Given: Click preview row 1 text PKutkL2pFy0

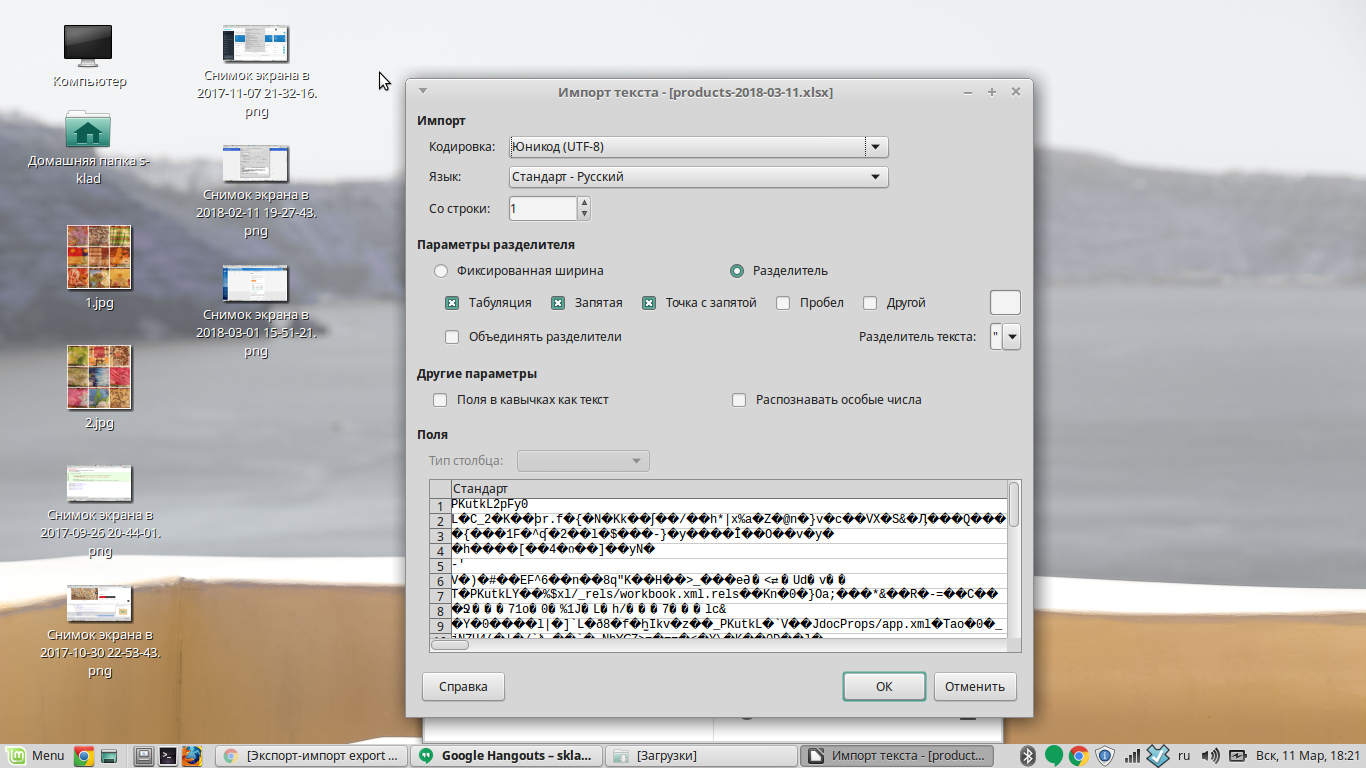Looking at the screenshot, I should [490, 505].
